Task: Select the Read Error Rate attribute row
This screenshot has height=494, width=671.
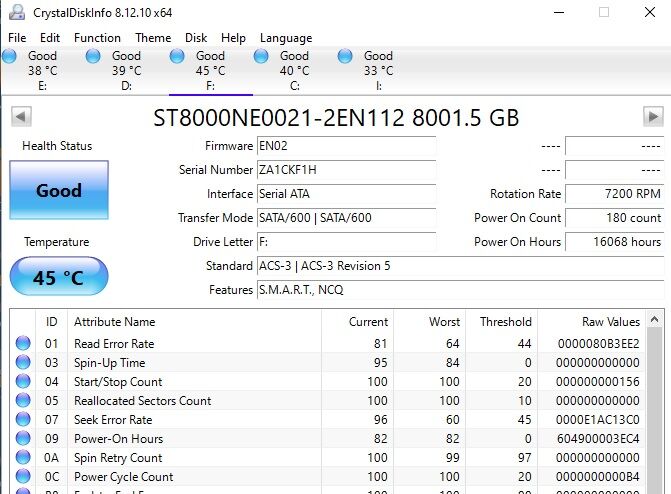Action: point(328,343)
